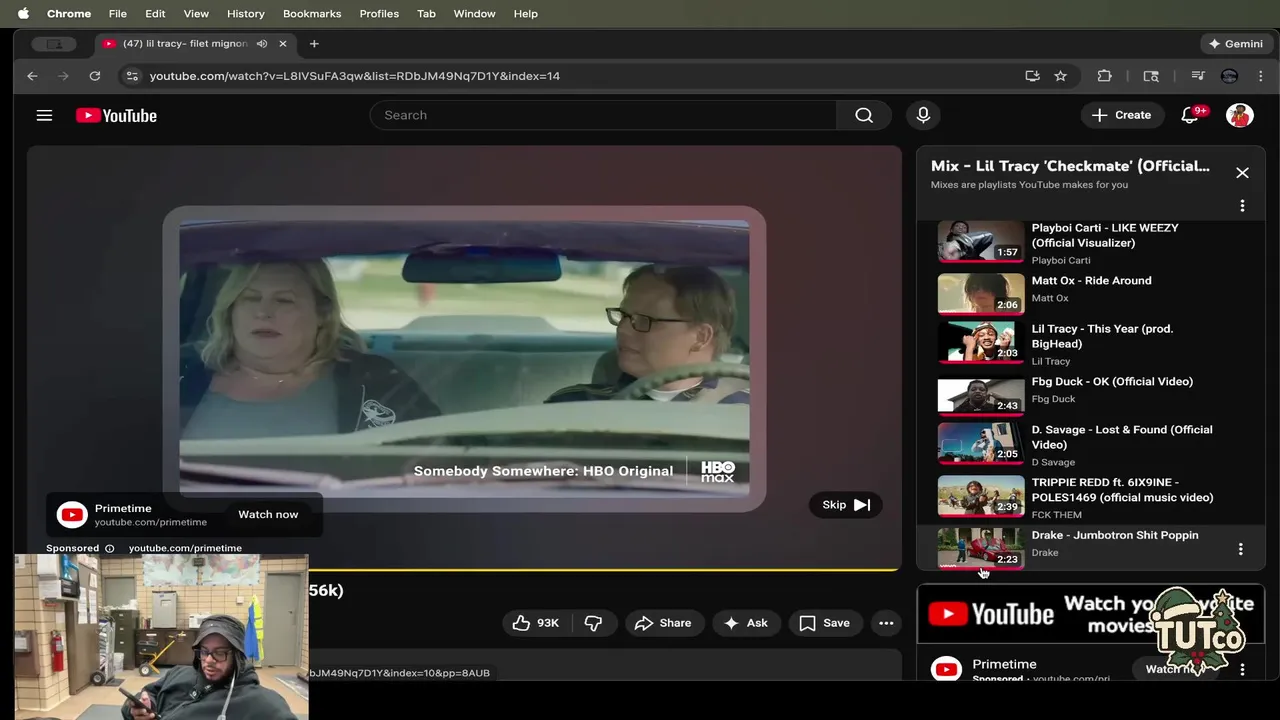1280x720 pixels.
Task: Share the video
Action: pos(662,623)
